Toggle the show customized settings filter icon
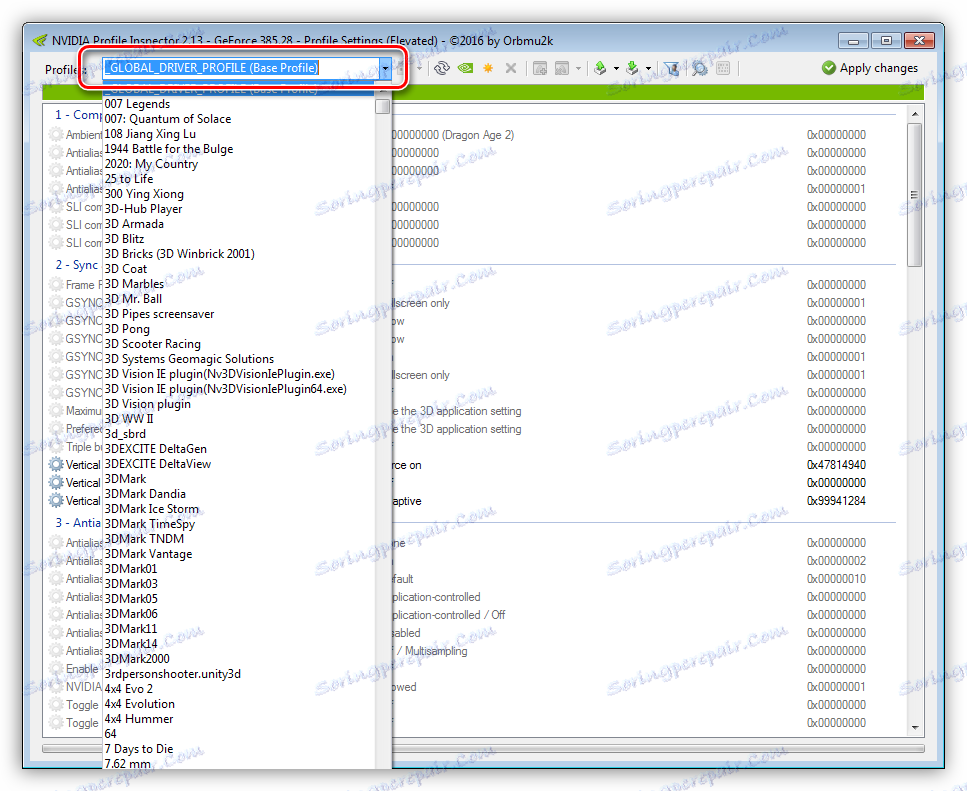Viewport: 967px width, 791px height. tap(671, 68)
